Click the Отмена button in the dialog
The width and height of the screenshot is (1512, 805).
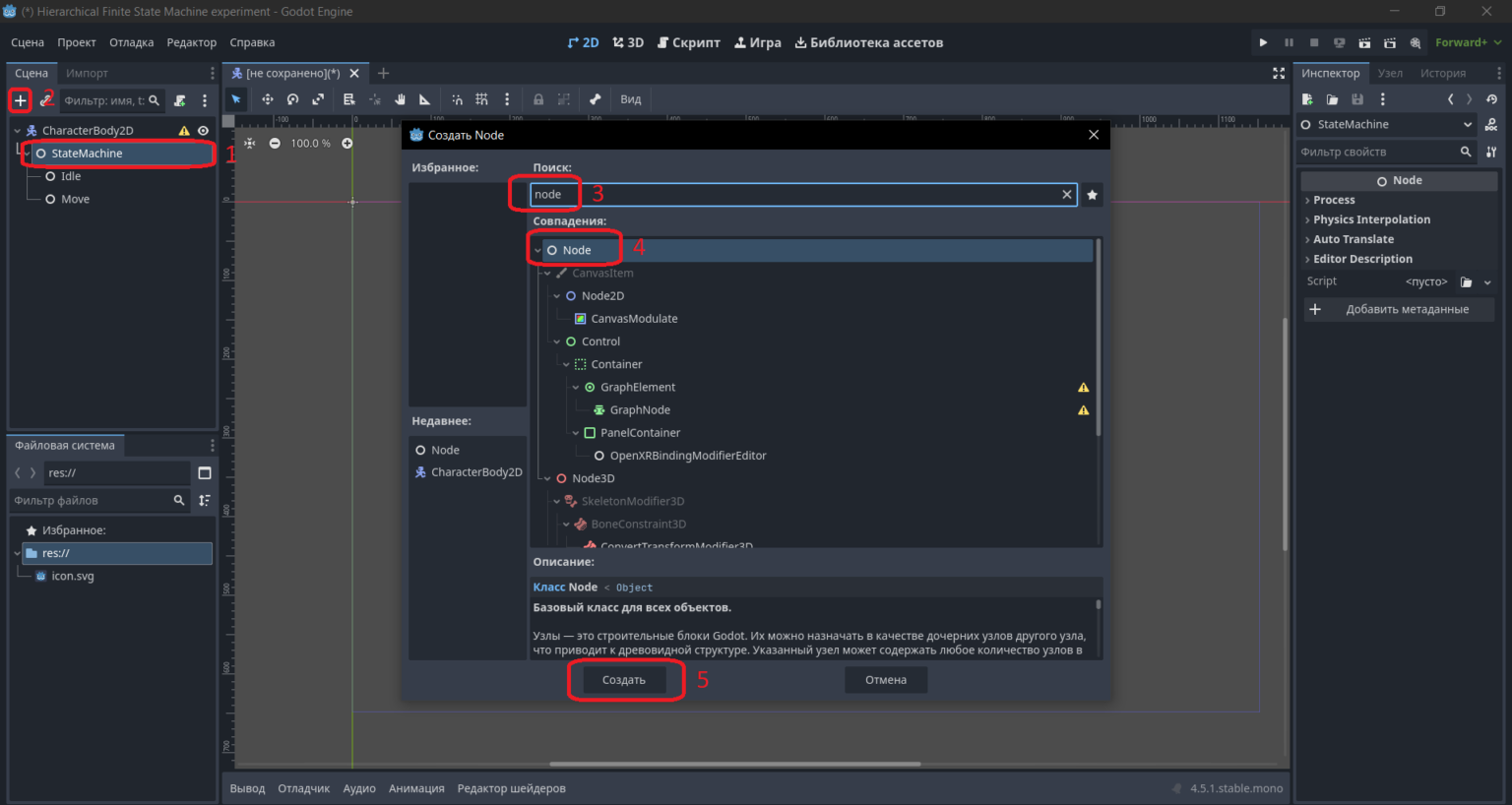click(x=886, y=680)
